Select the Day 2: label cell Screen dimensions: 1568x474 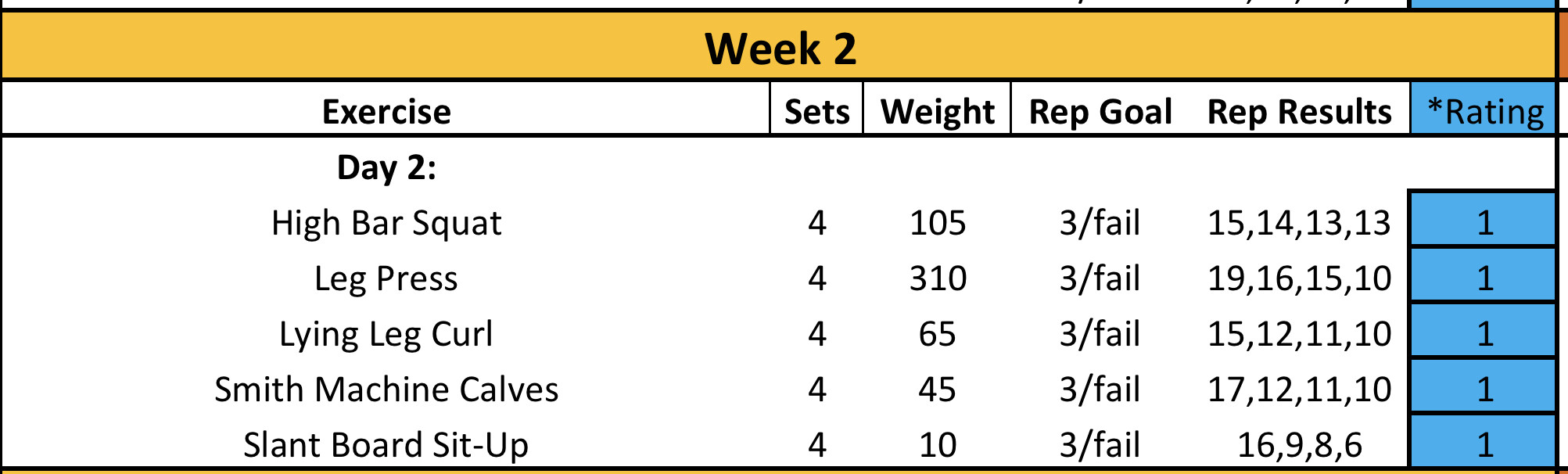pos(386,167)
